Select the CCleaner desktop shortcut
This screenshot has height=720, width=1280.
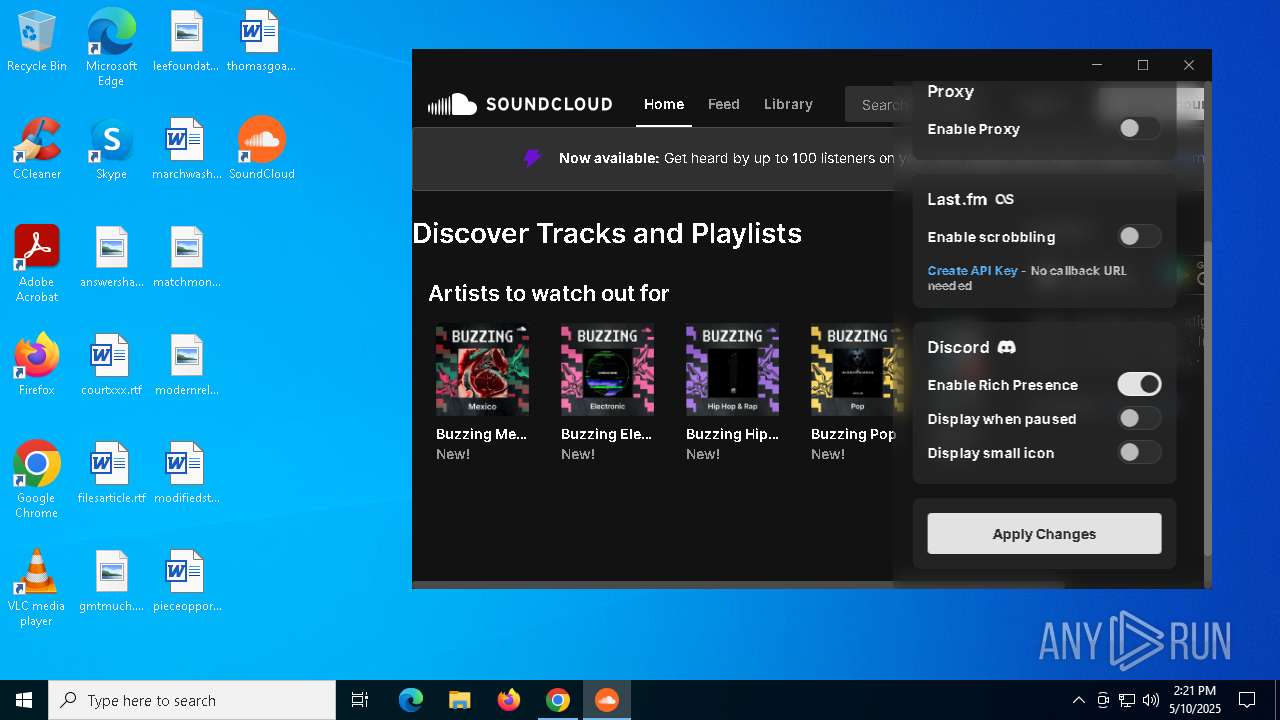(x=37, y=149)
